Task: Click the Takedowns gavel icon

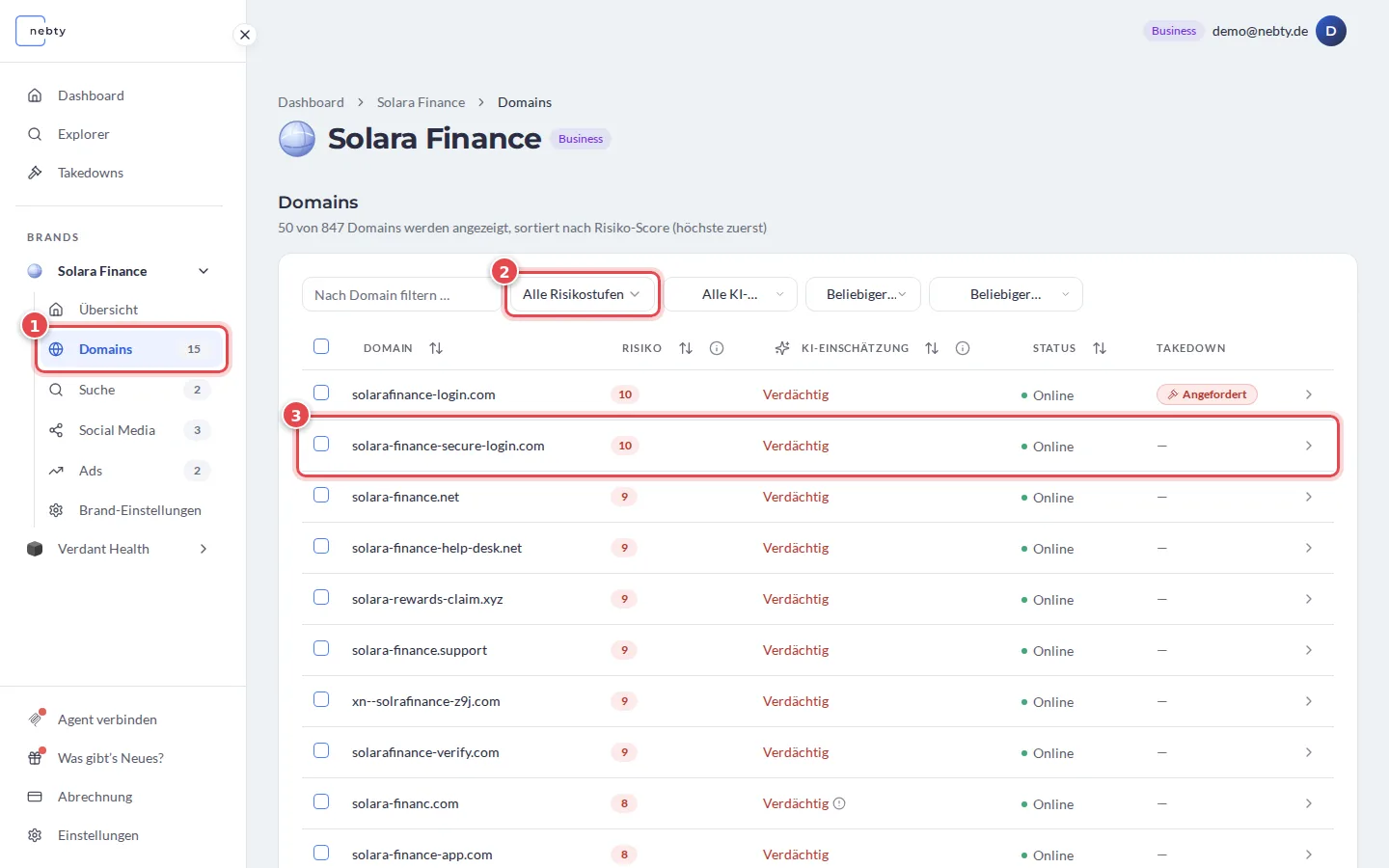Action: click(35, 173)
